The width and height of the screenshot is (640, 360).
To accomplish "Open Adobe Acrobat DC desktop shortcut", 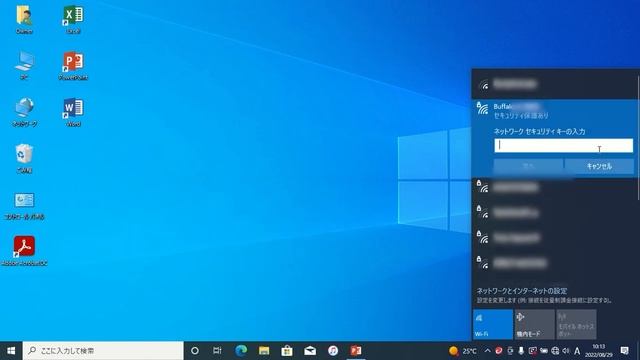I will tap(24, 251).
